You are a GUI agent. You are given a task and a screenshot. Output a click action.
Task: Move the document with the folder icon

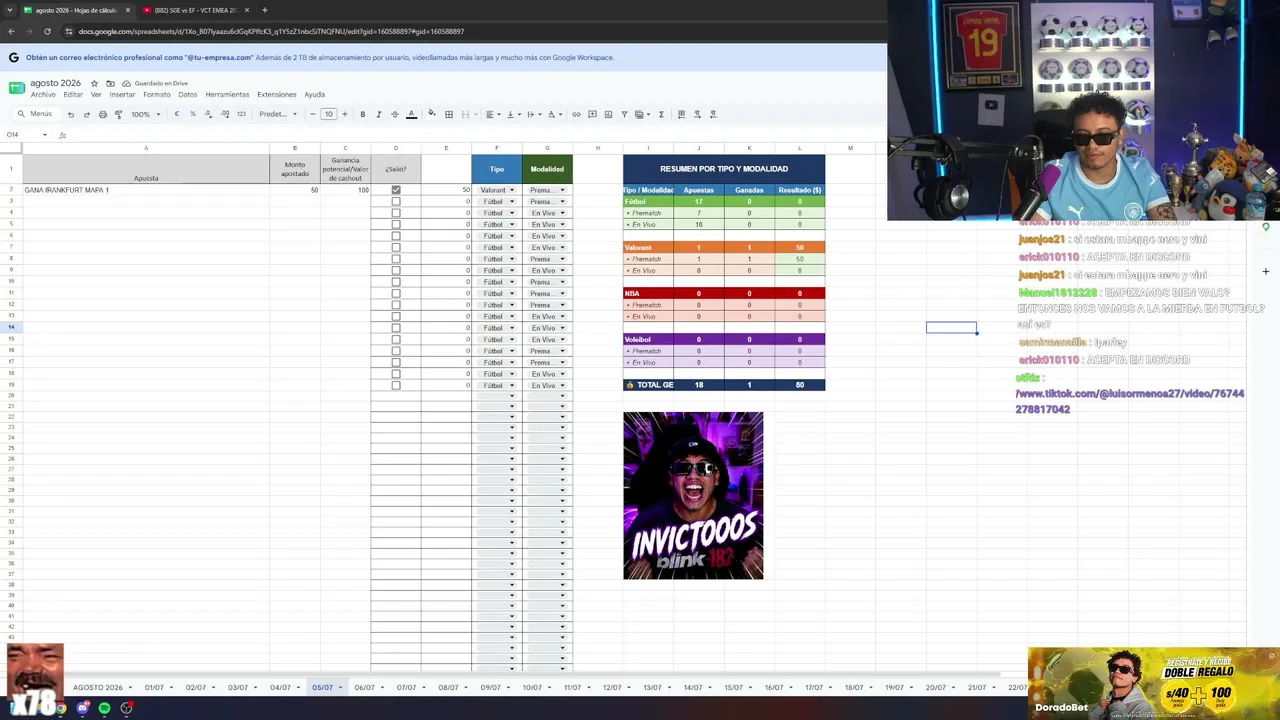pos(110,83)
